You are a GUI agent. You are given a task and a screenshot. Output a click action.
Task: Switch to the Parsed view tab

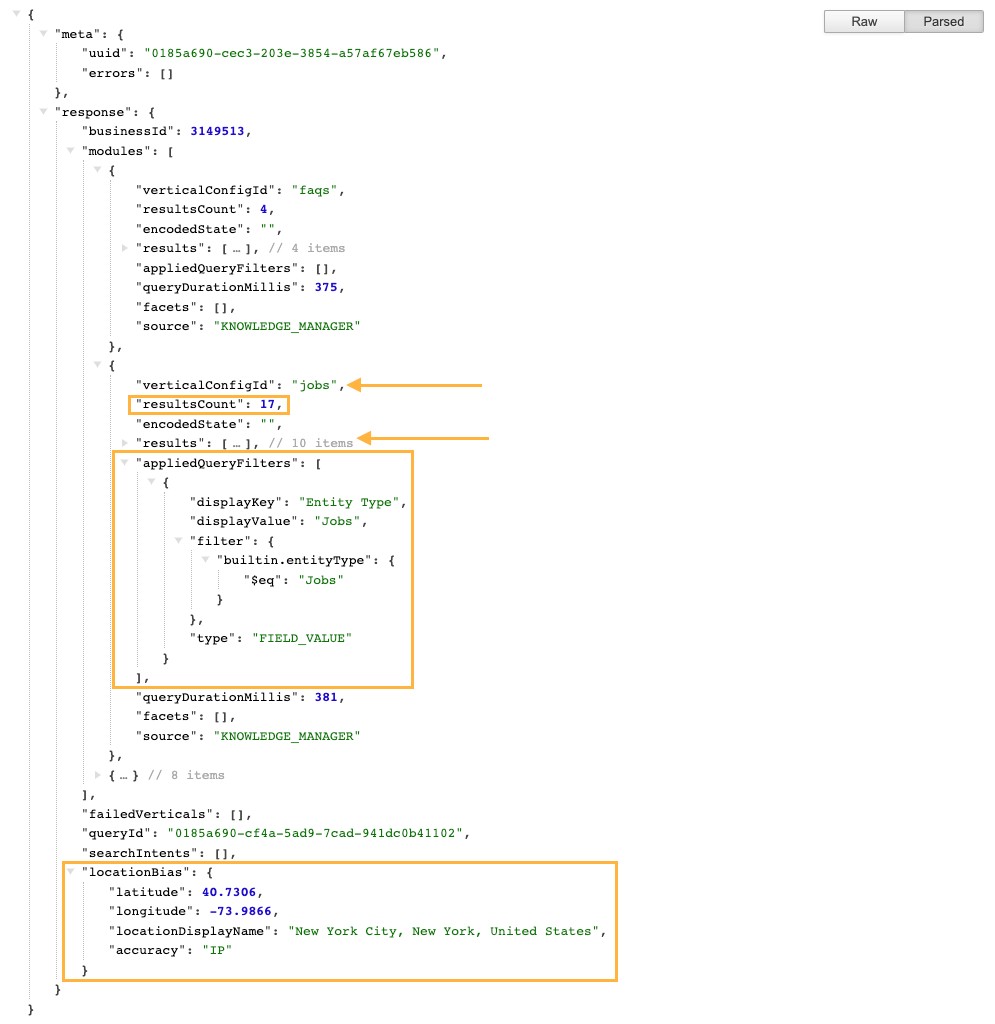[943, 22]
